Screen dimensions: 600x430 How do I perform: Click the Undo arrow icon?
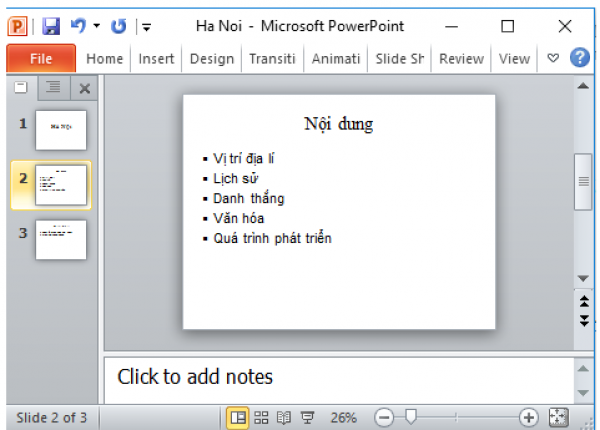tap(77, 26)
